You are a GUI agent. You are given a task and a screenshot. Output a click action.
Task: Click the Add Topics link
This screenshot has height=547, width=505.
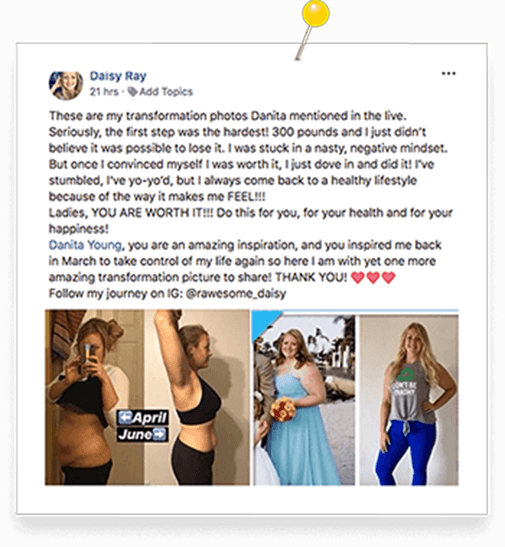(x=166, y=92)
